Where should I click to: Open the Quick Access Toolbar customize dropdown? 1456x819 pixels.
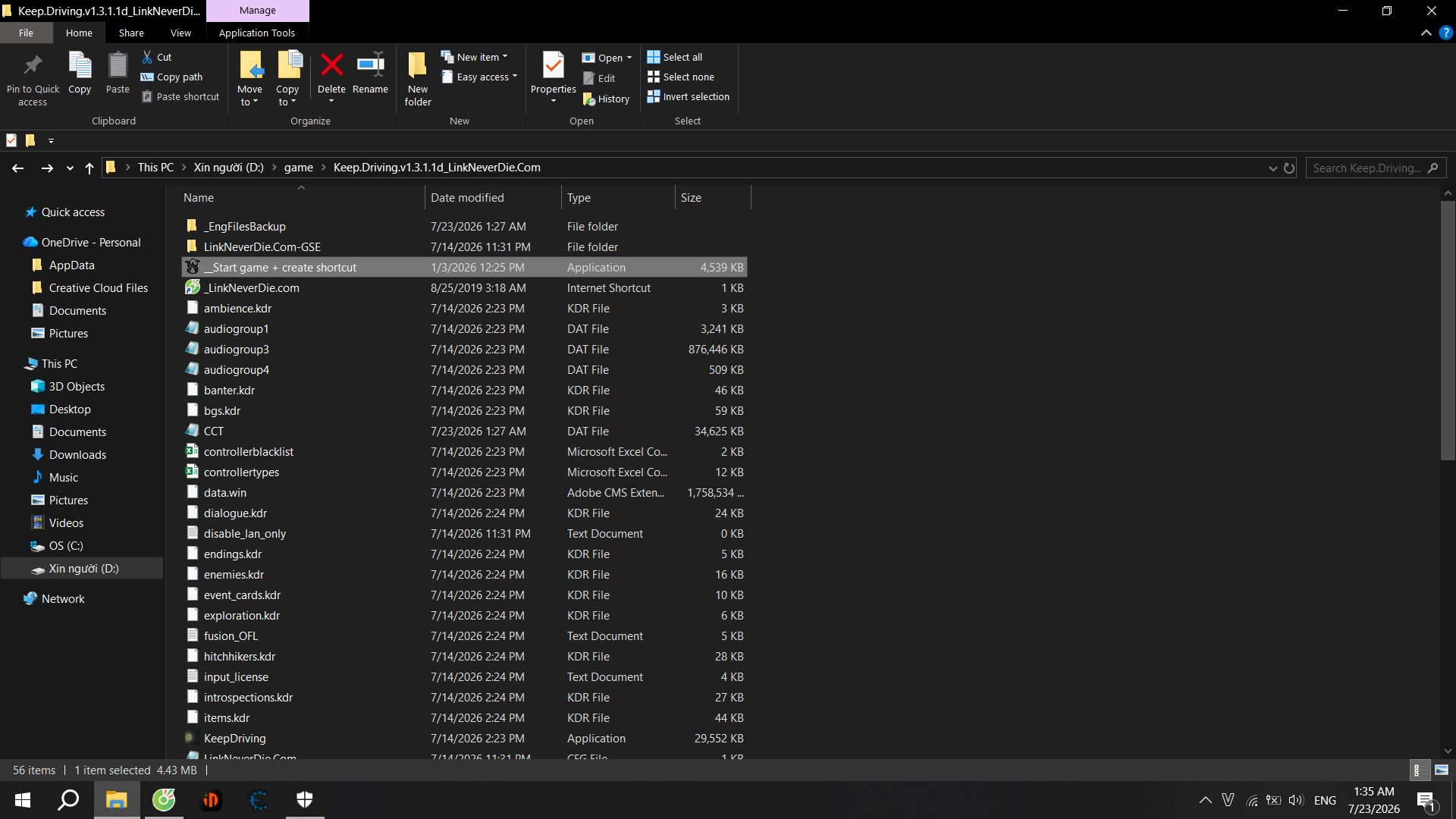pyautogui.click(x=51, y=140)
